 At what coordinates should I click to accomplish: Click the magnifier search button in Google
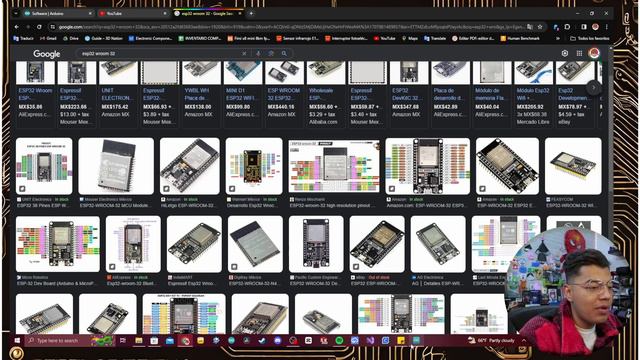tap(284, 53)
